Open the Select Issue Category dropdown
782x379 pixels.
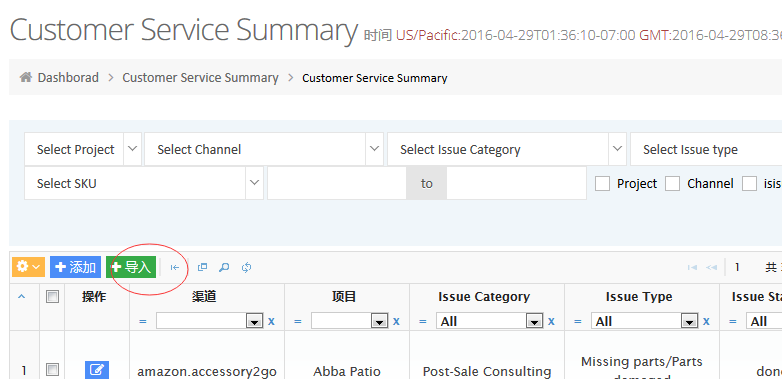pyautogui.click(x=507, y=149)
